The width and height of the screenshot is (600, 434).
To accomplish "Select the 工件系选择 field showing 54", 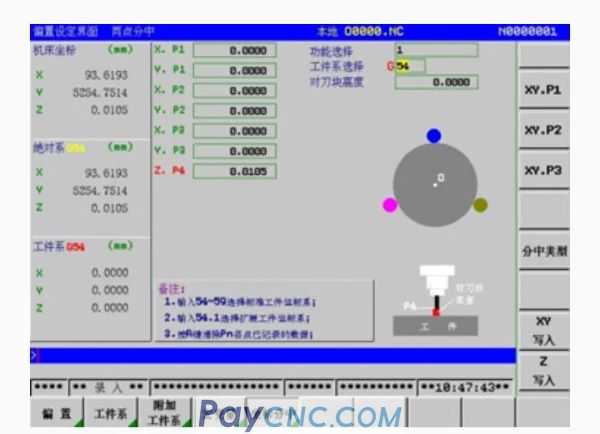I will point(409,66).
